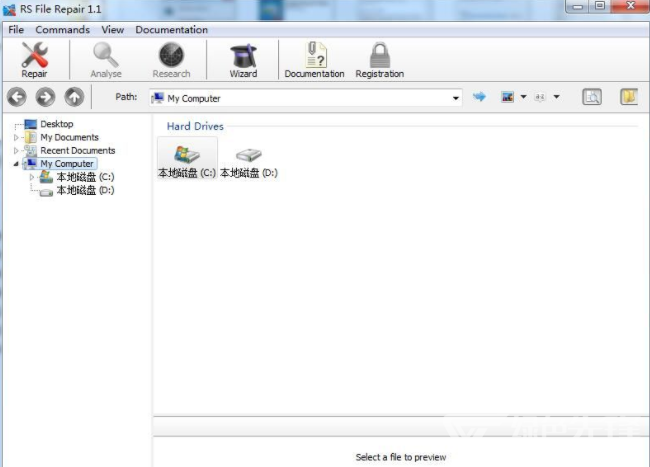Maximize the RS File Repair window
Viewport: 650px width, 467px height.
tap(600, 6)
